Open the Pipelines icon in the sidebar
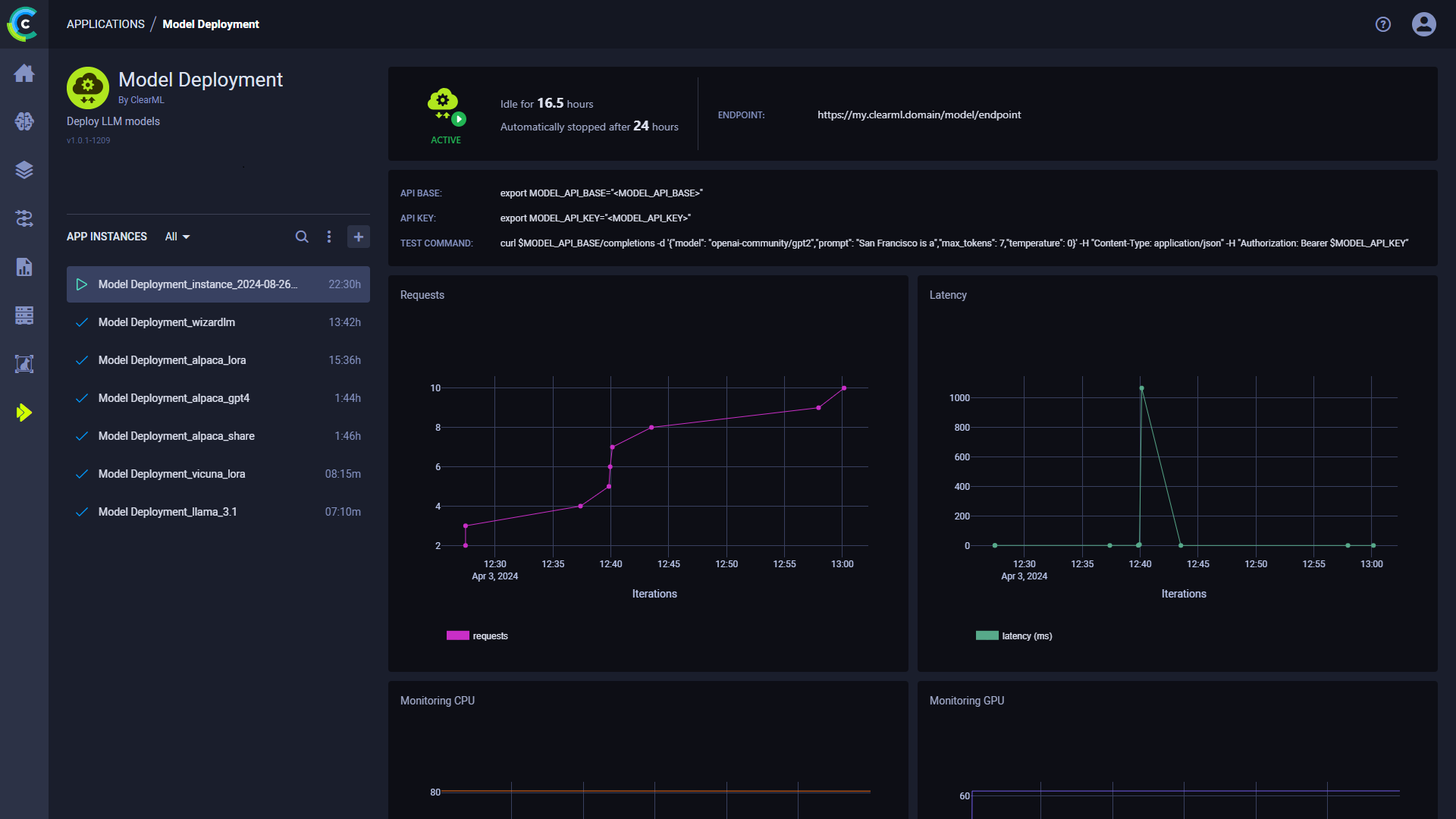The height and width of the screenshot is (819, 1456). pos(24,218)
